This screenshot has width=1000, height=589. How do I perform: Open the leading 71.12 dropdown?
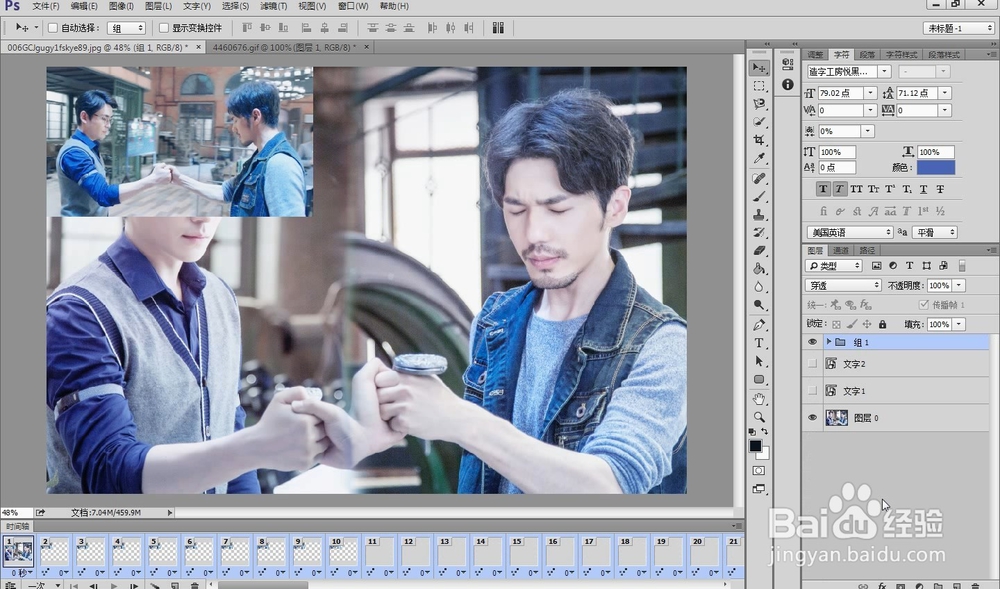(945, 93)
